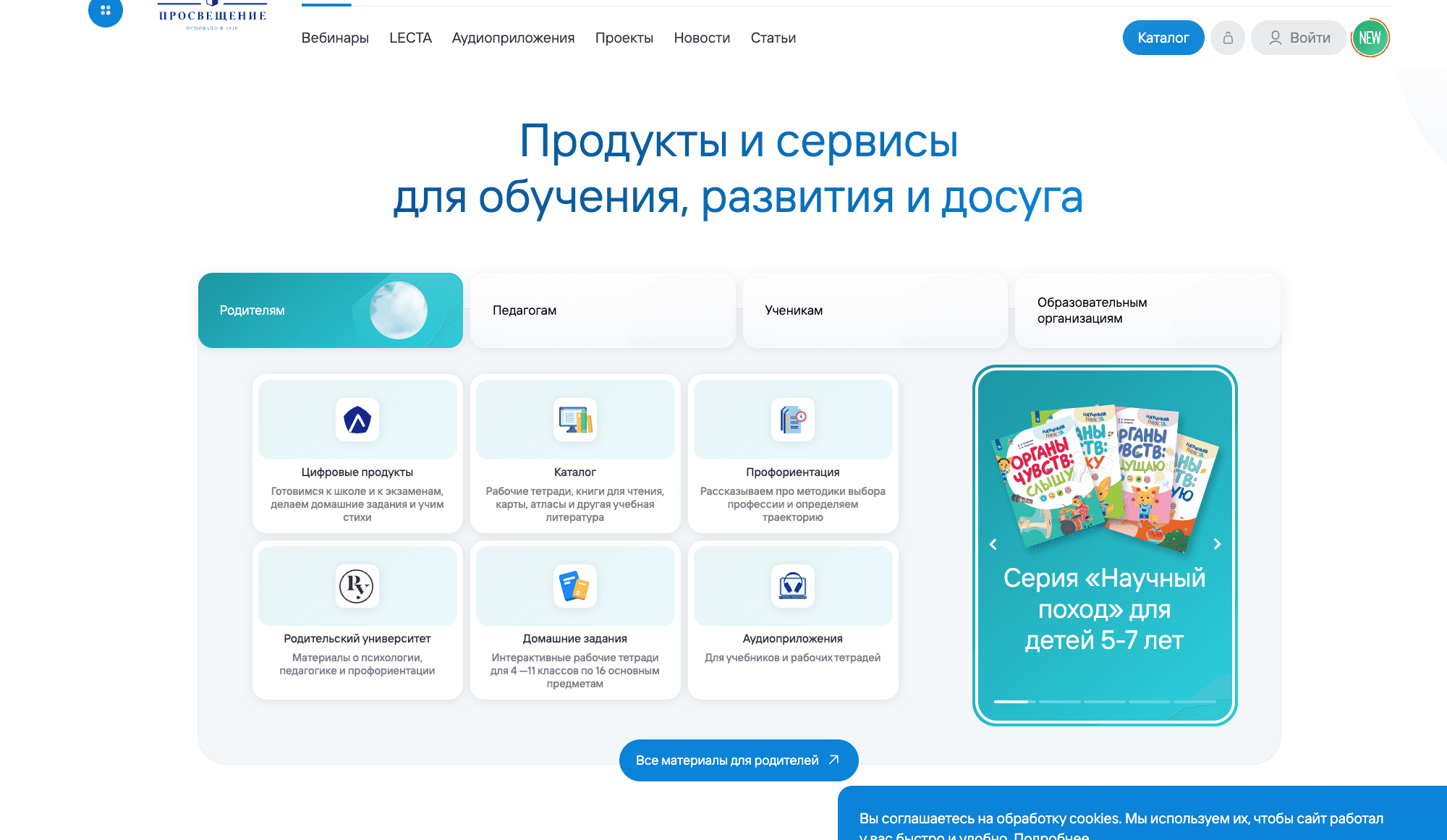This screenshot has width=1447, height=840.
Task: Open the Домашние задания card title
Action: tap(575, 639)
